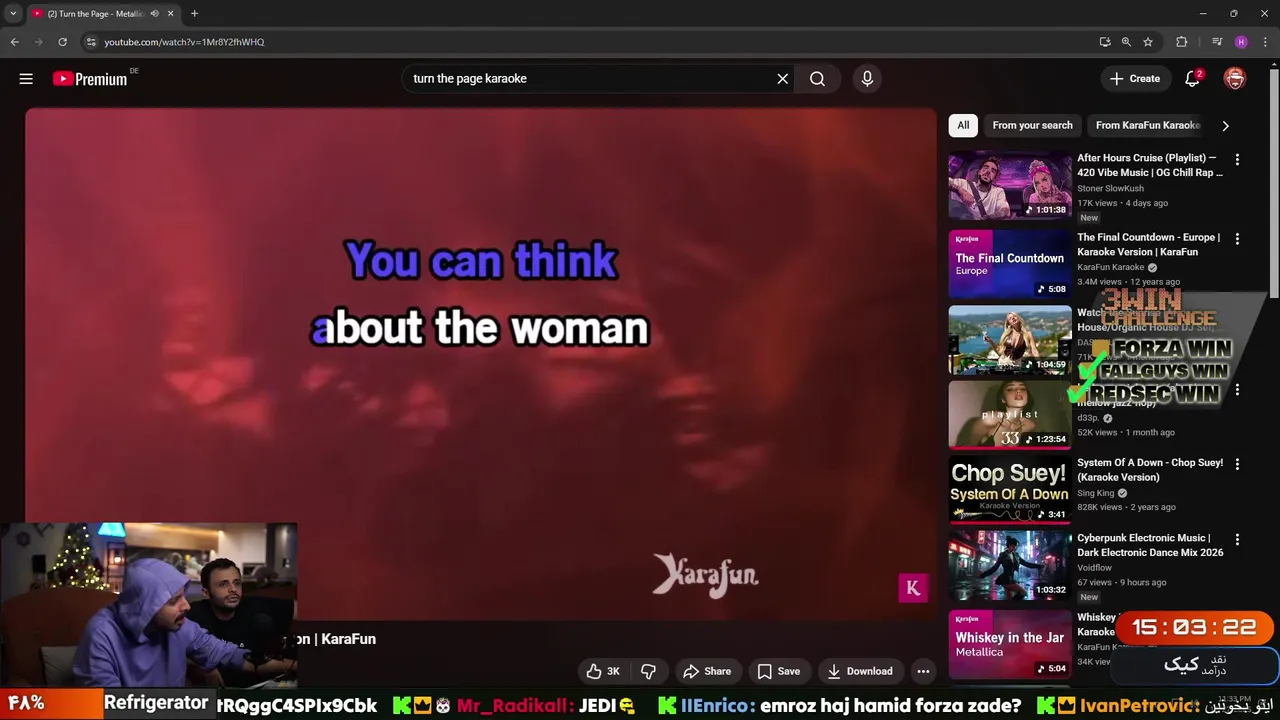
Task: Open the browser media controls icon
Action: pos(1217,42)
